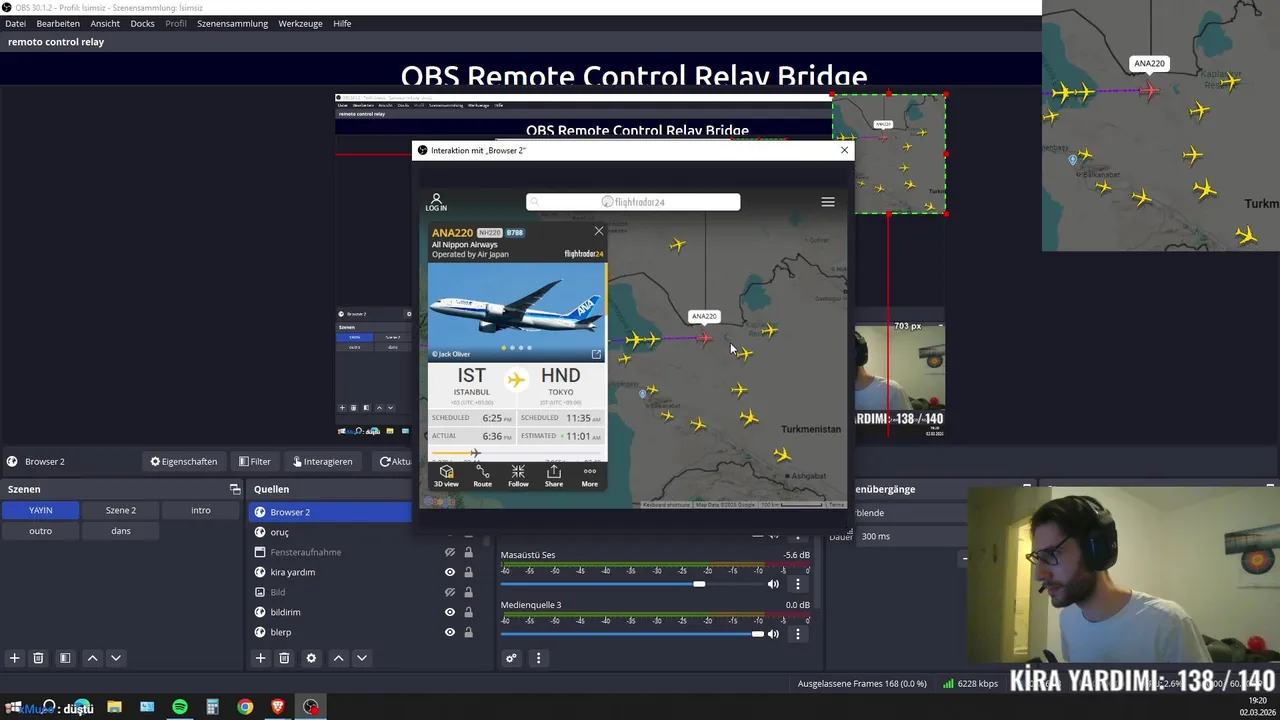Switch to Szene 2
The image size is (1280, 720).
[121, 510]
